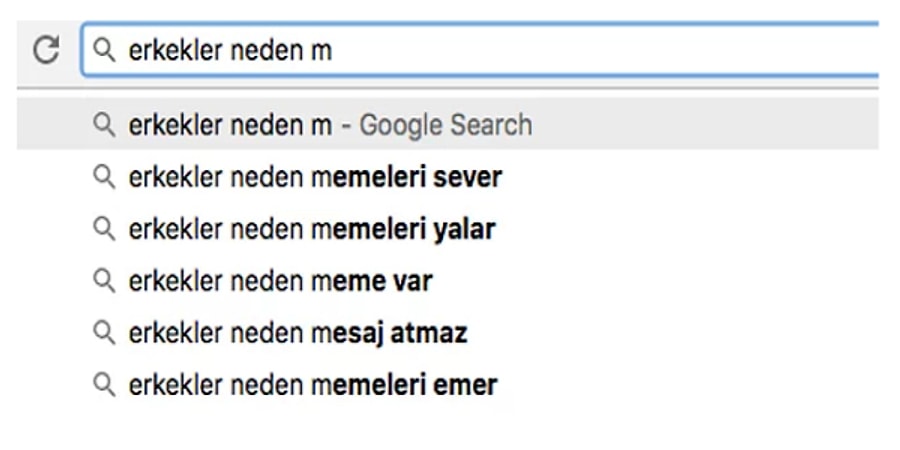Click the search icon next to "memeleri emer"
This screenshot has width=900, height=450.
tap(103, 384)
